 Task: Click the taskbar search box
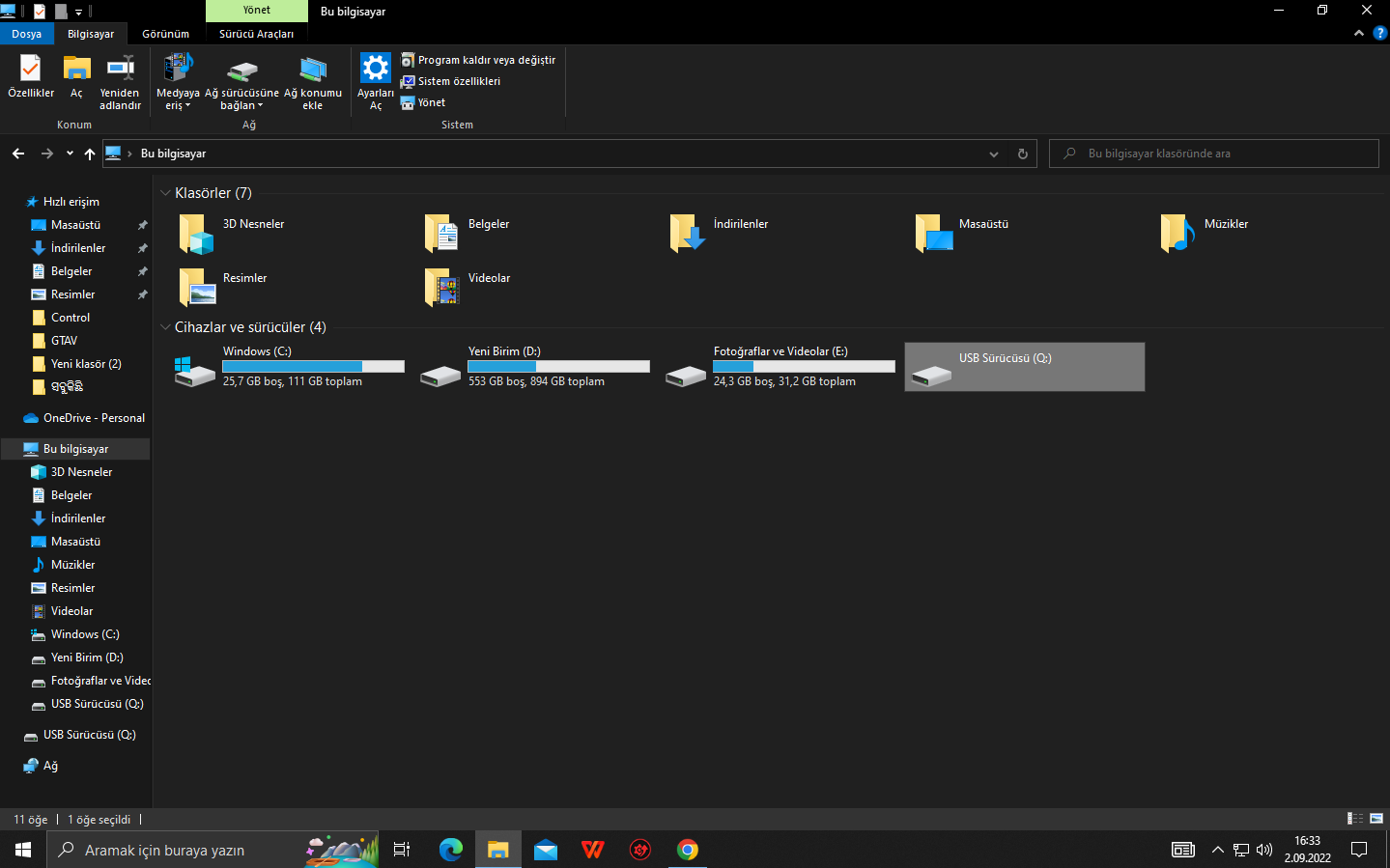coord(213,850)
